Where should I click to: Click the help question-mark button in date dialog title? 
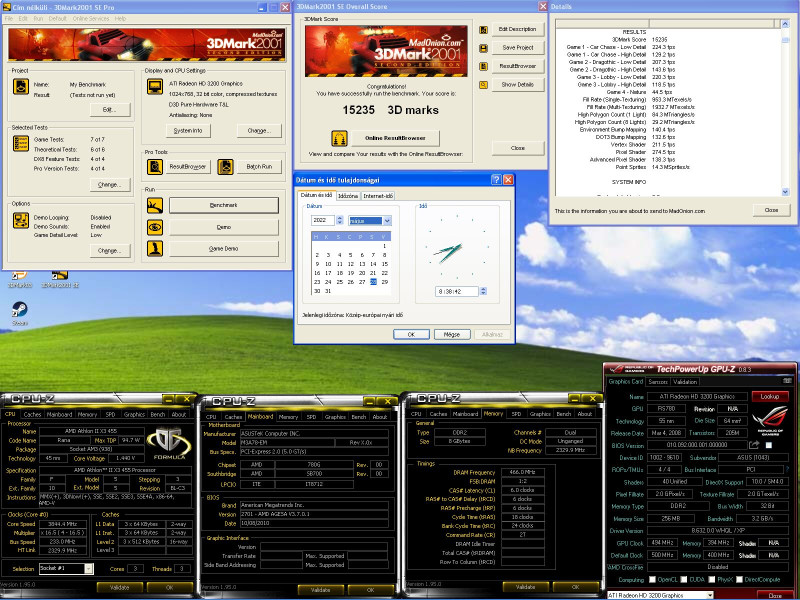pos(496,180)
